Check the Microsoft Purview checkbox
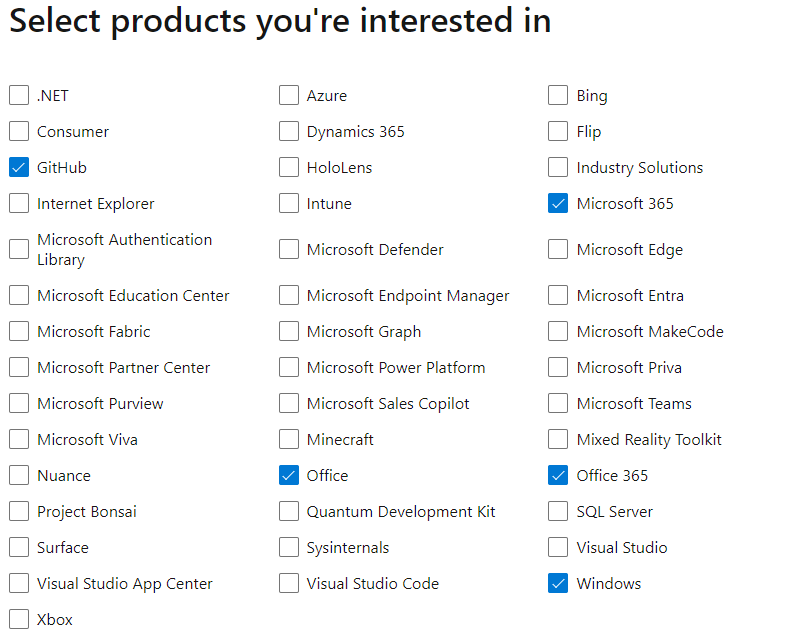Image resolution: width=790 pixels, height=637 pixels. tap(19, 404)
